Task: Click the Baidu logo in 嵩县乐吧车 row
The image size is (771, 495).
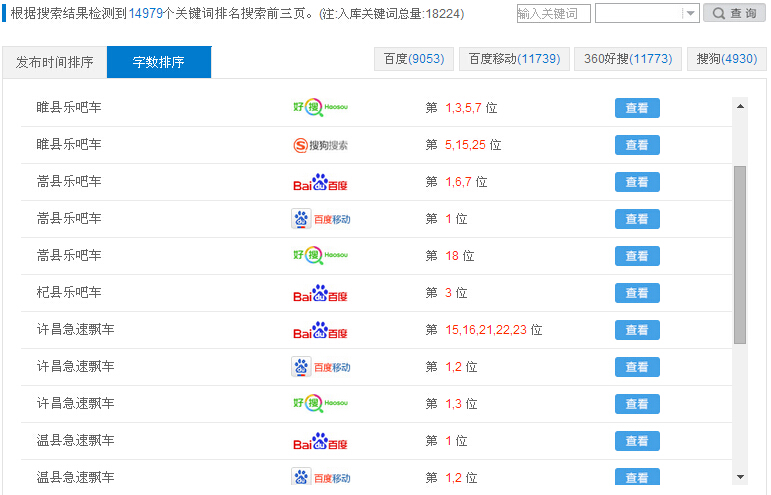Action: [320, 182]
